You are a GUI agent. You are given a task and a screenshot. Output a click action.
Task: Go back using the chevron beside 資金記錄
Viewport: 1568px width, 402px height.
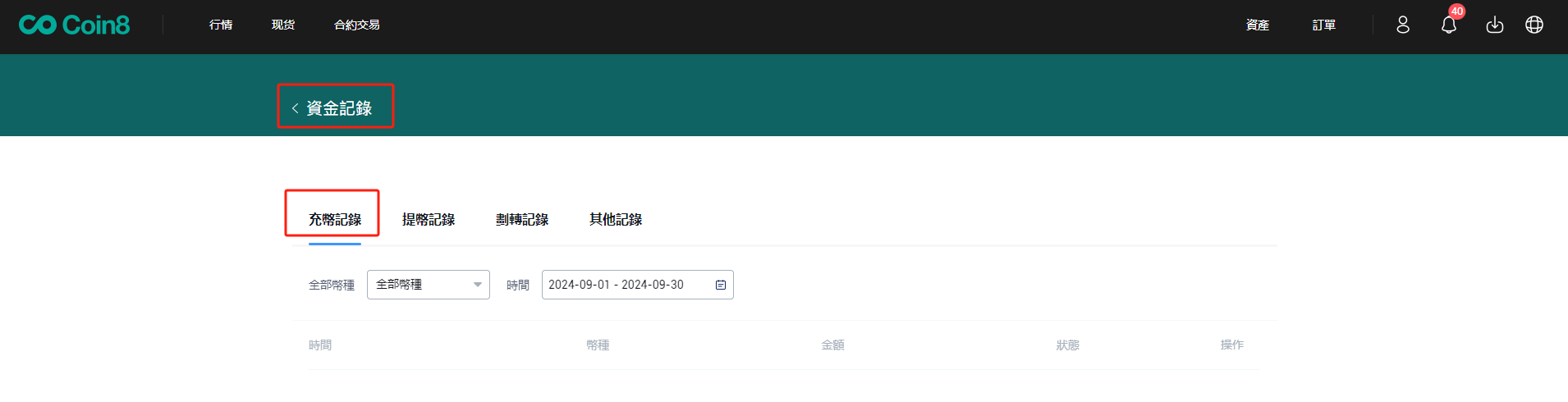pos(295,108)
